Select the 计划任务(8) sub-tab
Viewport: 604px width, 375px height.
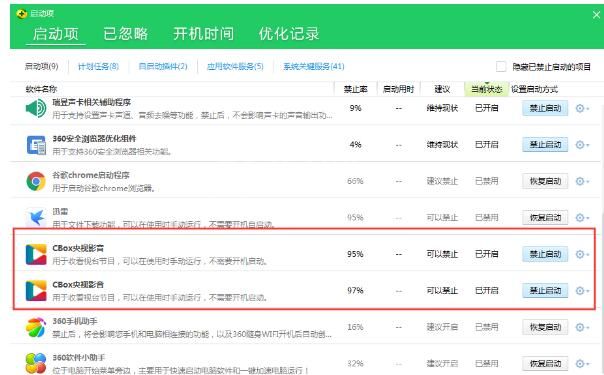click(98, 67)
